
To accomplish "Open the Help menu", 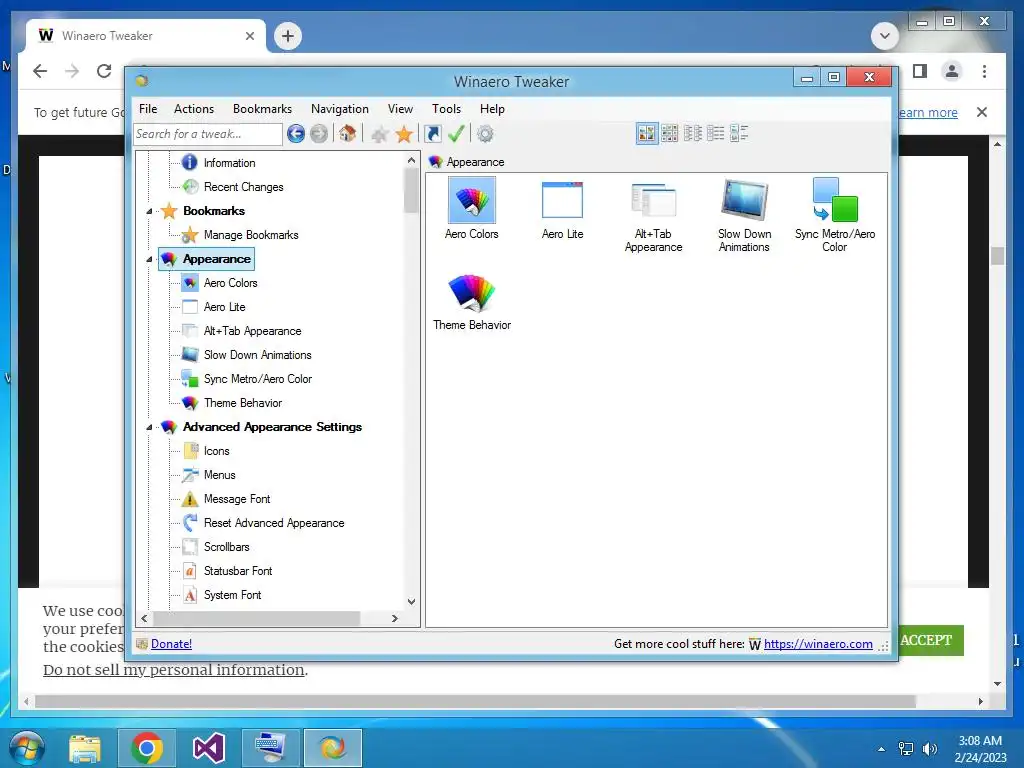I will click(x=492, y=109).
